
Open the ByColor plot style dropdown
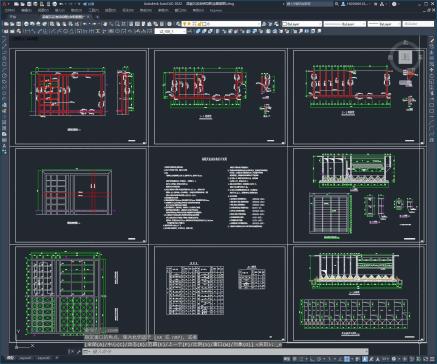click(x=418, y=24)
